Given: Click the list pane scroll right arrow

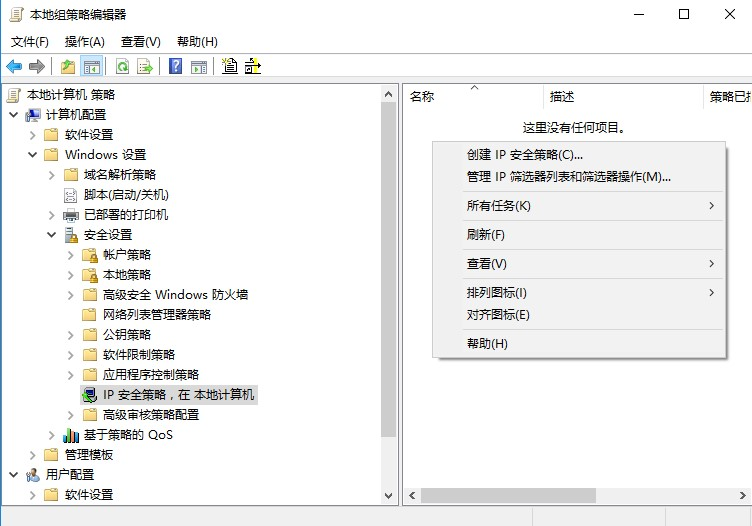Looking at the screenshot, I should (x=743, y=496).
